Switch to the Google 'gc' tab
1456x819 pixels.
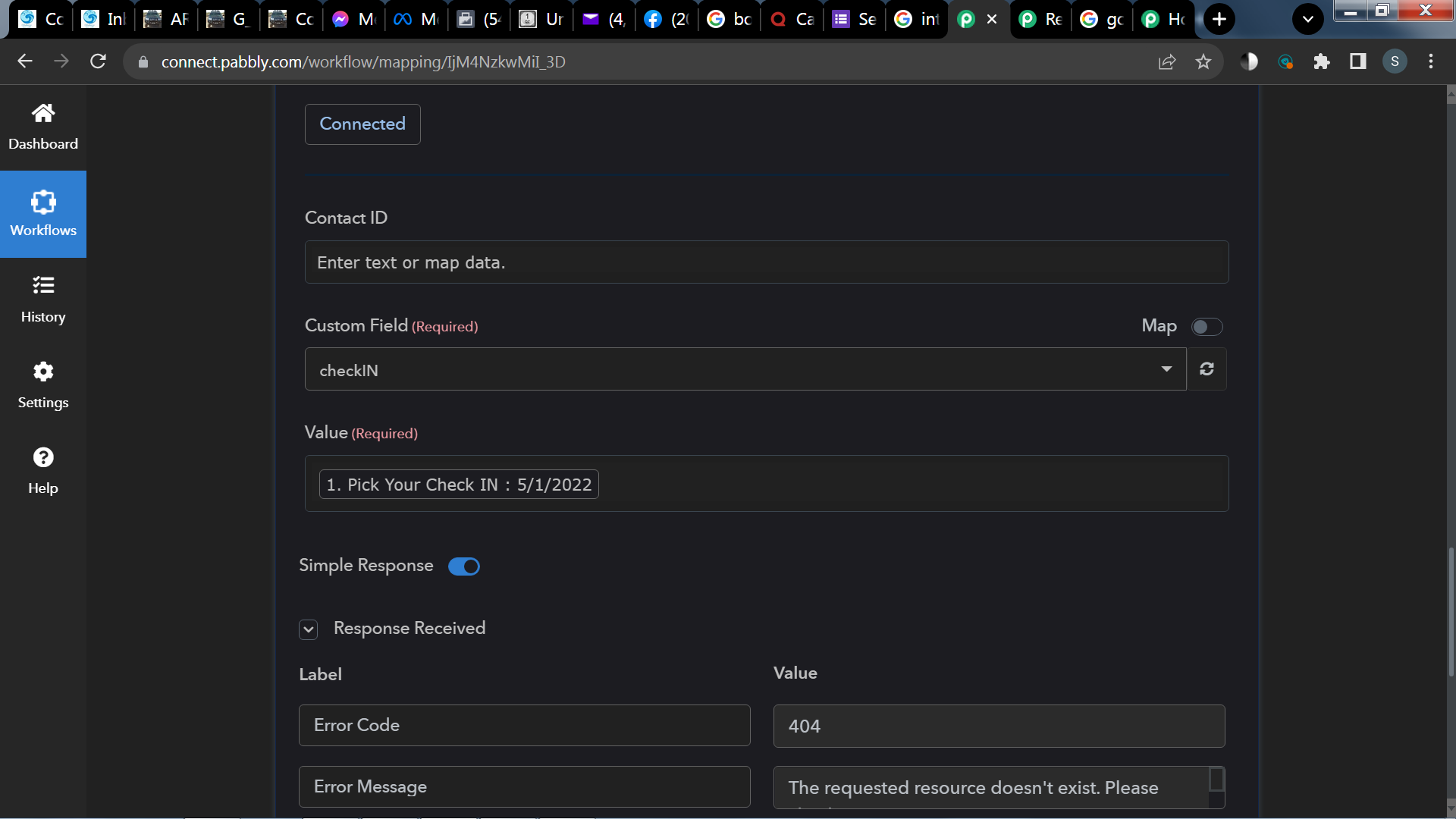(1103, 19)
